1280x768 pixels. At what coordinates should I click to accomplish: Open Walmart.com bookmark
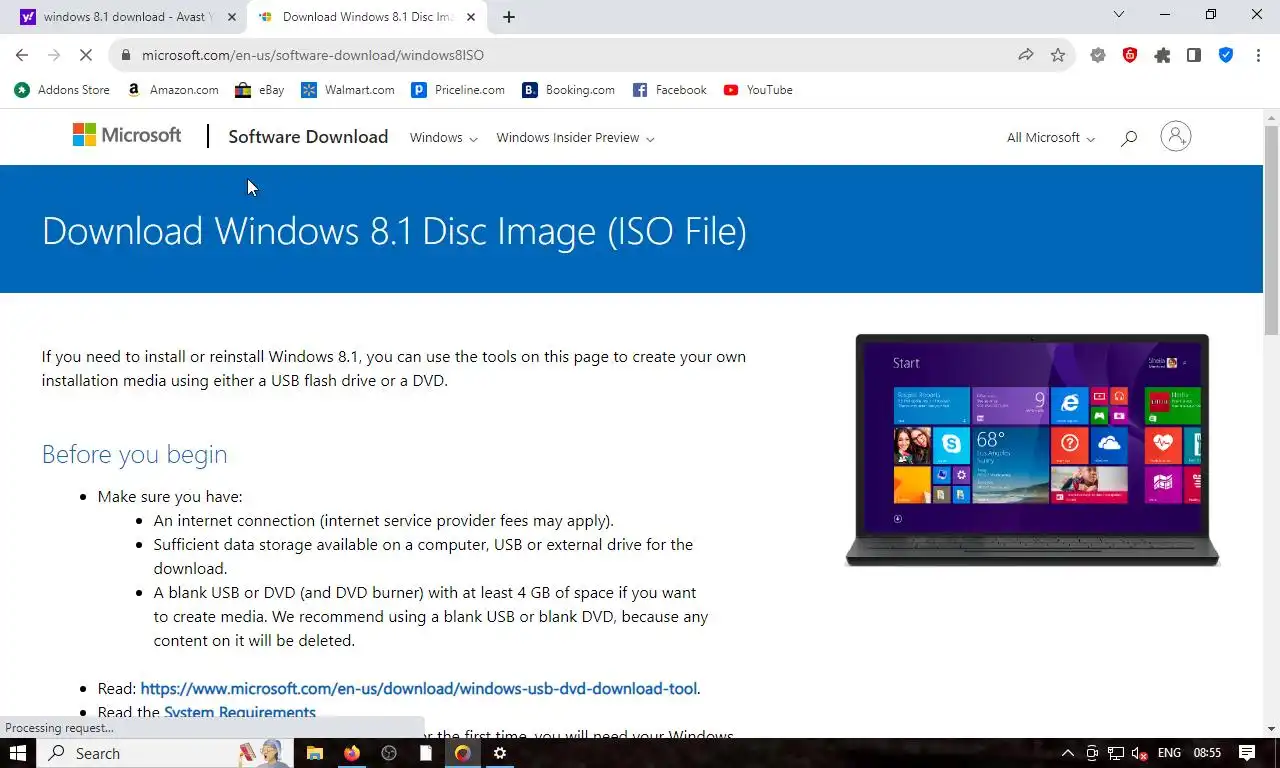348,90
